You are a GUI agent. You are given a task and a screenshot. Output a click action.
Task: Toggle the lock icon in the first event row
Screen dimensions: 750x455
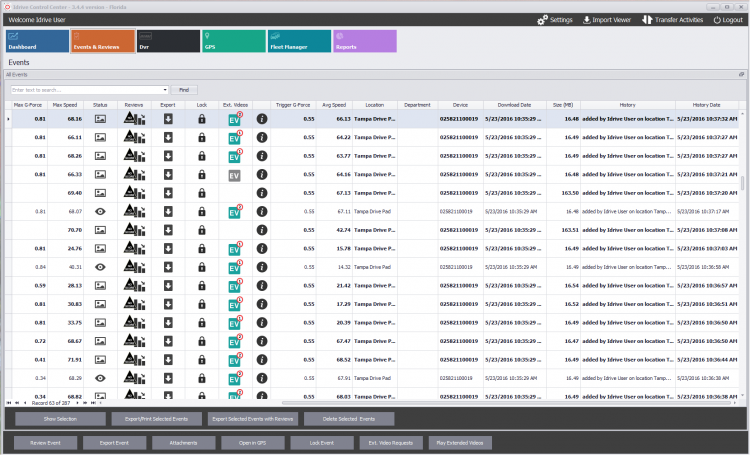(202, 118)
